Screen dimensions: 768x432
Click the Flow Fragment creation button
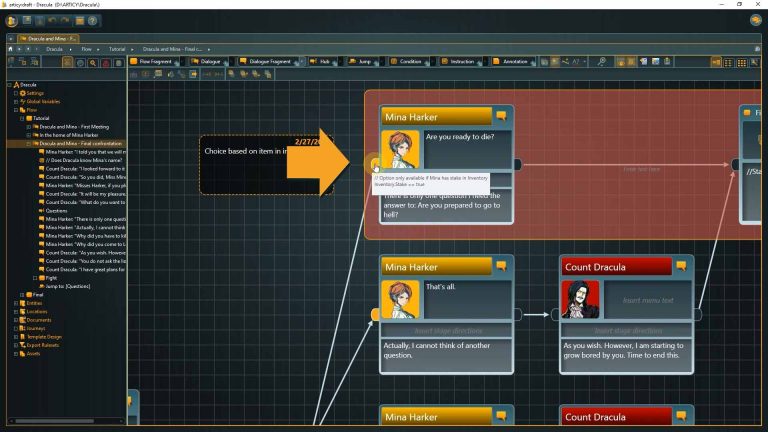coord(151,62)
